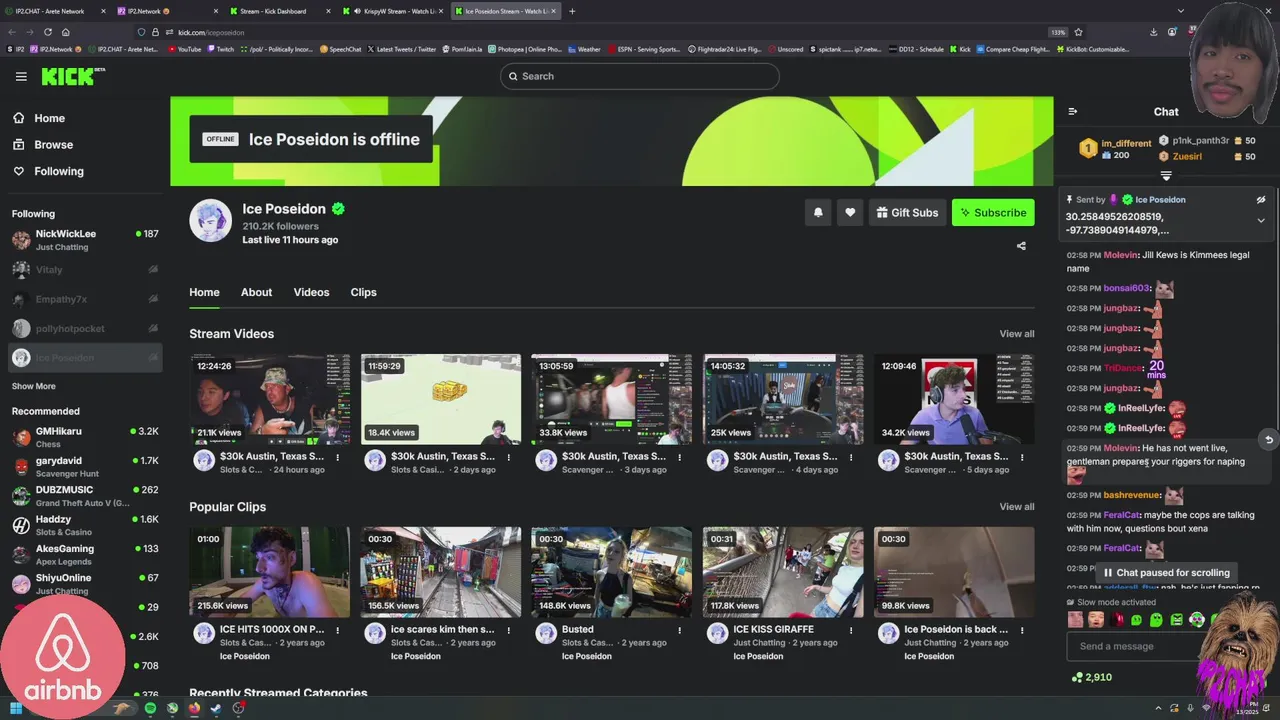The height and width of the screenshot is (720, 1280).
Task: Click the Ice Poseidon channel avatar
Action: point(211,220)
